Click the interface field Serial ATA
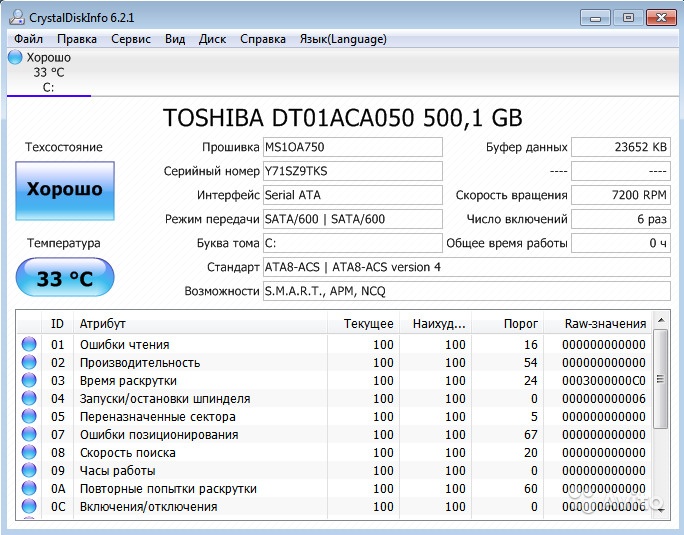684x535 pixels. coord(352,195)
